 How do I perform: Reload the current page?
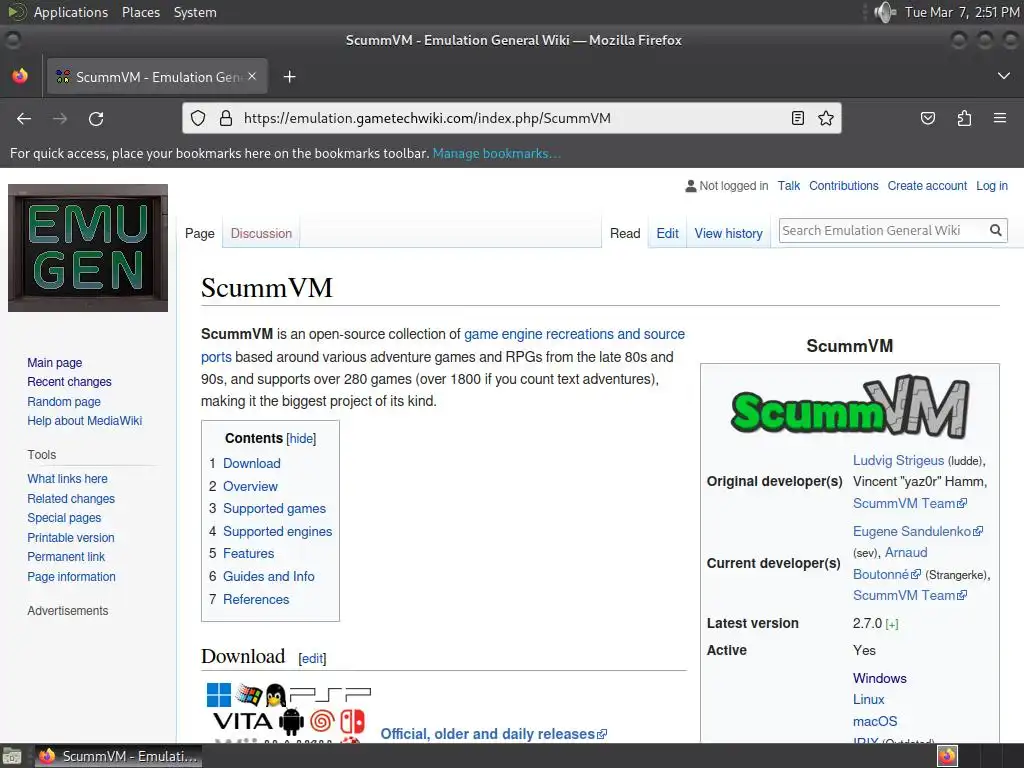tap(96, 118)
